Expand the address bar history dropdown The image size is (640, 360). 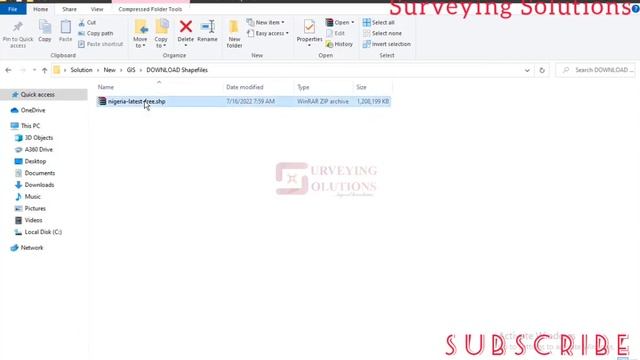[527, 70]
